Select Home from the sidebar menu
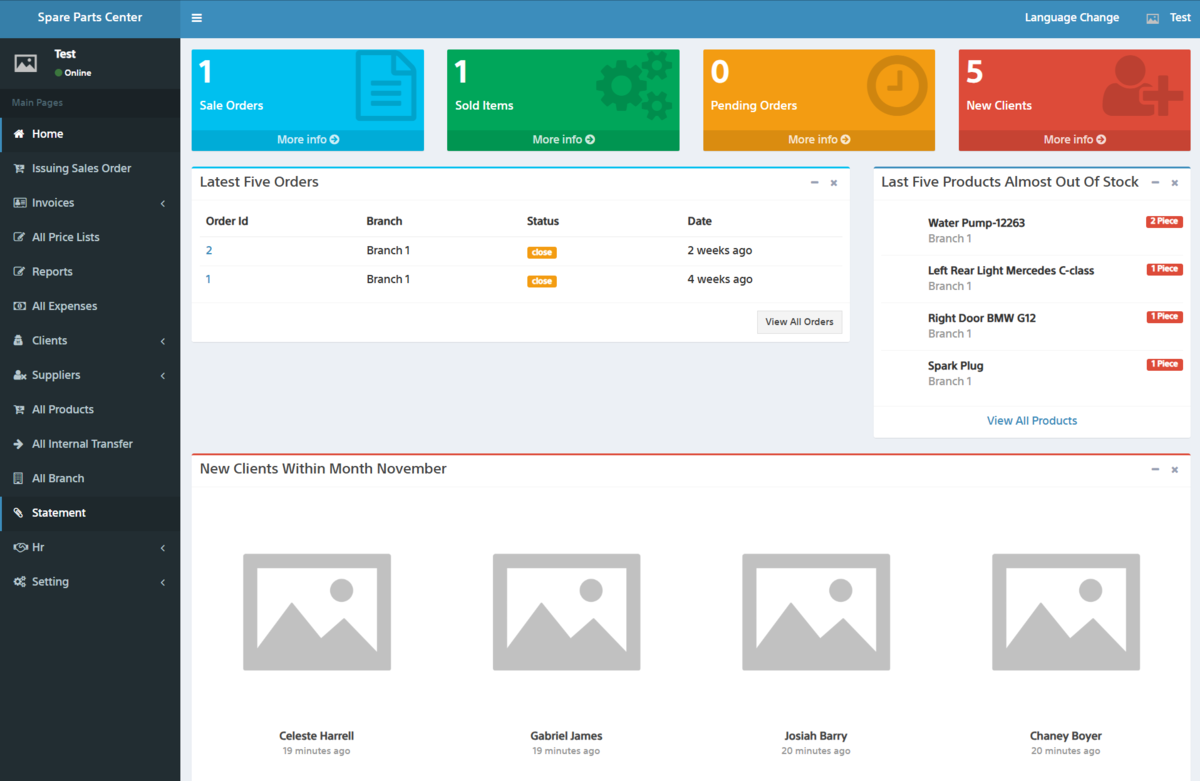1200x781 pixels. tap(46, 134)
